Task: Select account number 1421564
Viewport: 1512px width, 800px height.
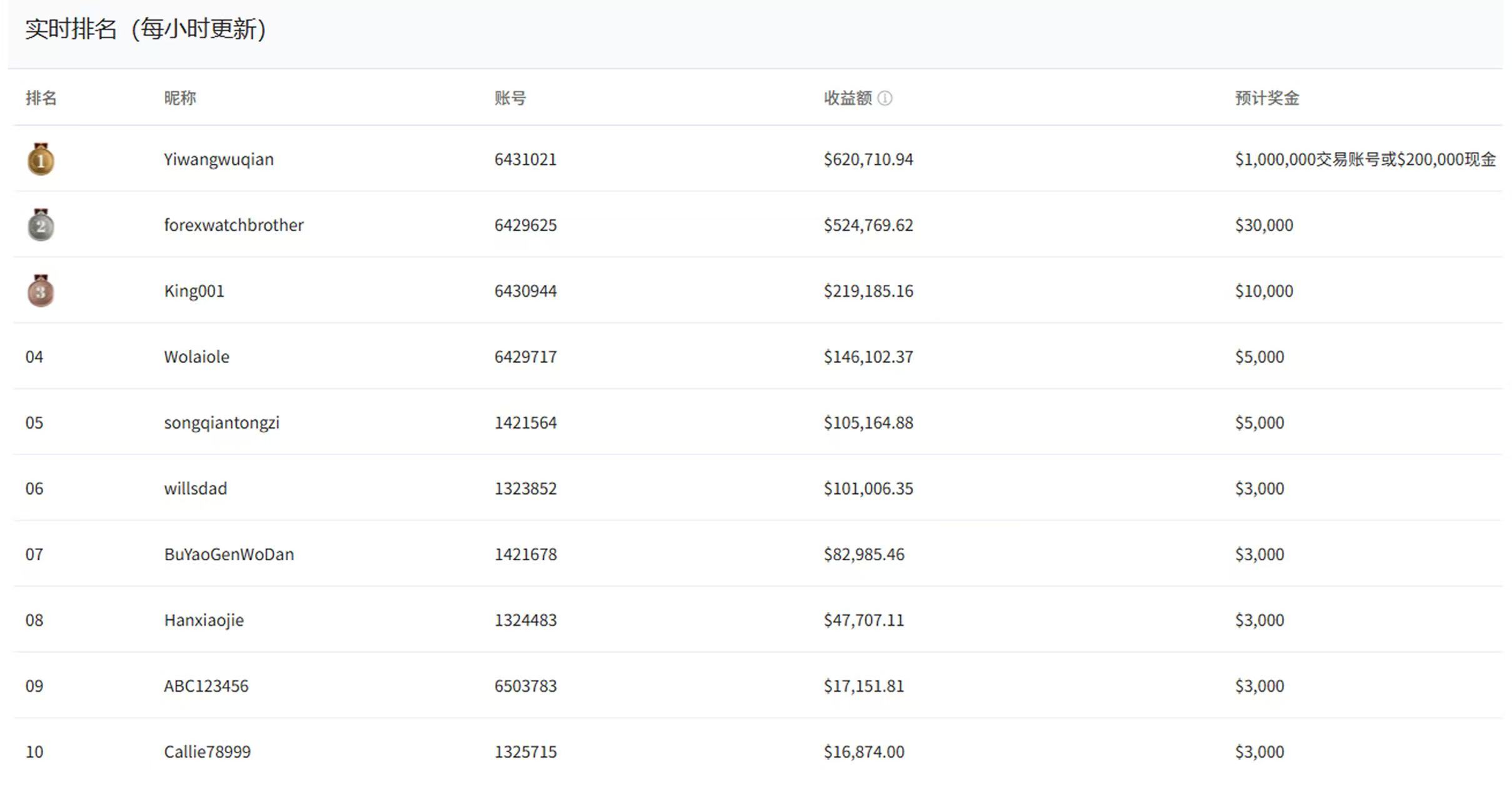Action: point(525,423)
